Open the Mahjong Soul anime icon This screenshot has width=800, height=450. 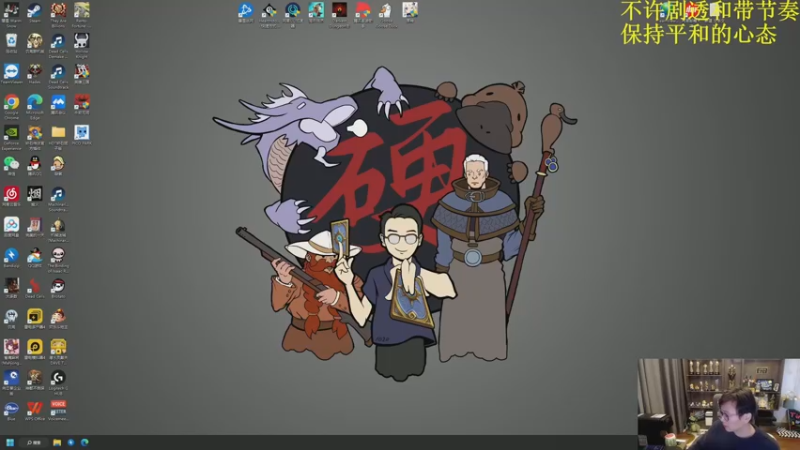[11, 347]
